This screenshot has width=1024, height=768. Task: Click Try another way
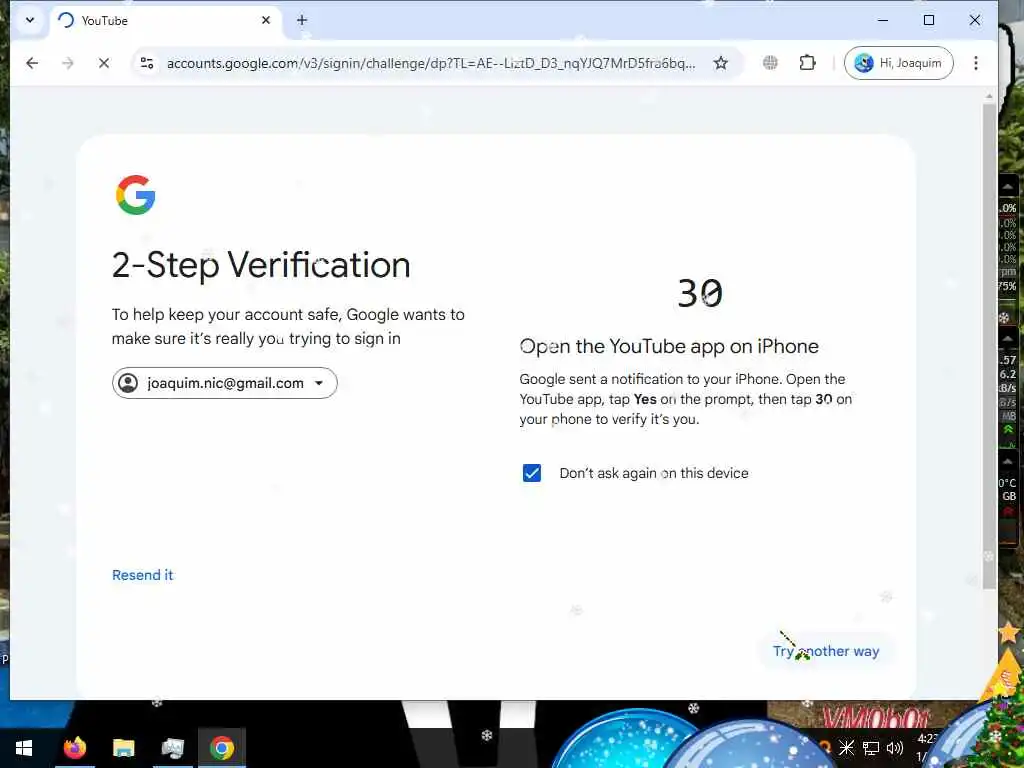click(826, 651)
